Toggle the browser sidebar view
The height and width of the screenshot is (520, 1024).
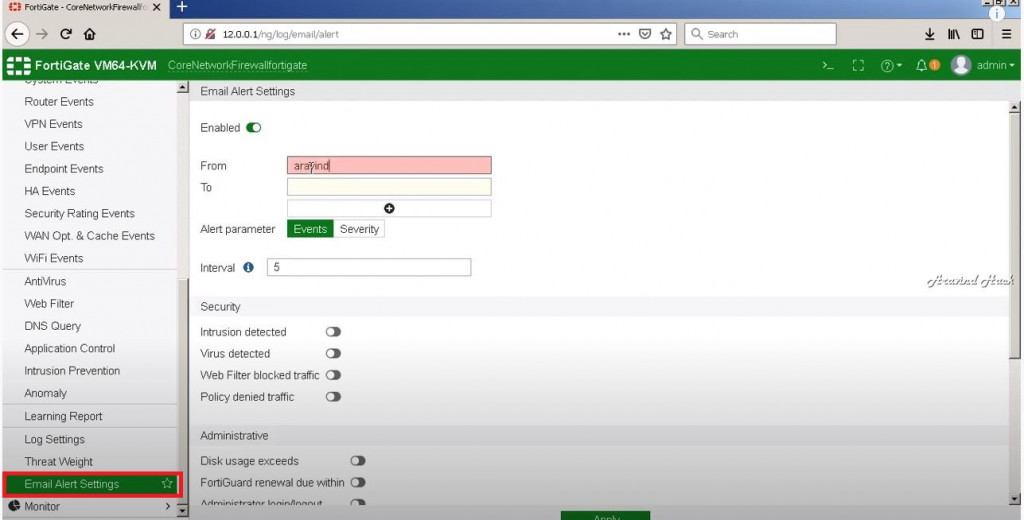pyautogui.click(x=978, y=34)
